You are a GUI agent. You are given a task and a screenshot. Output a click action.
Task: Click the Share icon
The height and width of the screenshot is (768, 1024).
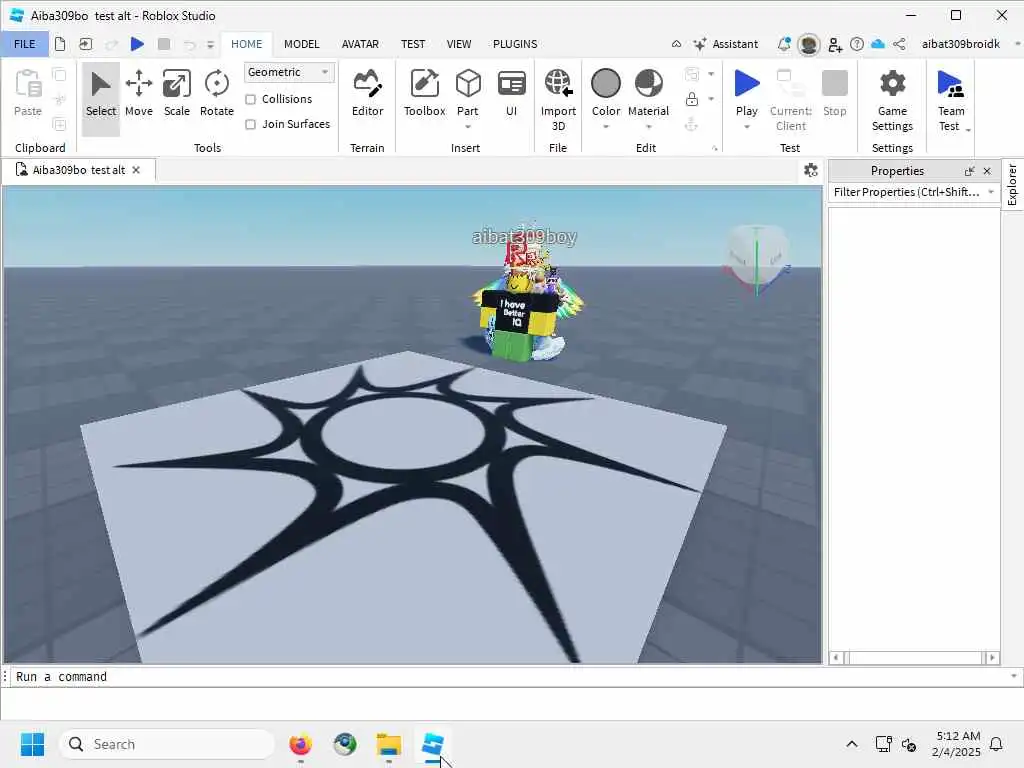point(899,44)
